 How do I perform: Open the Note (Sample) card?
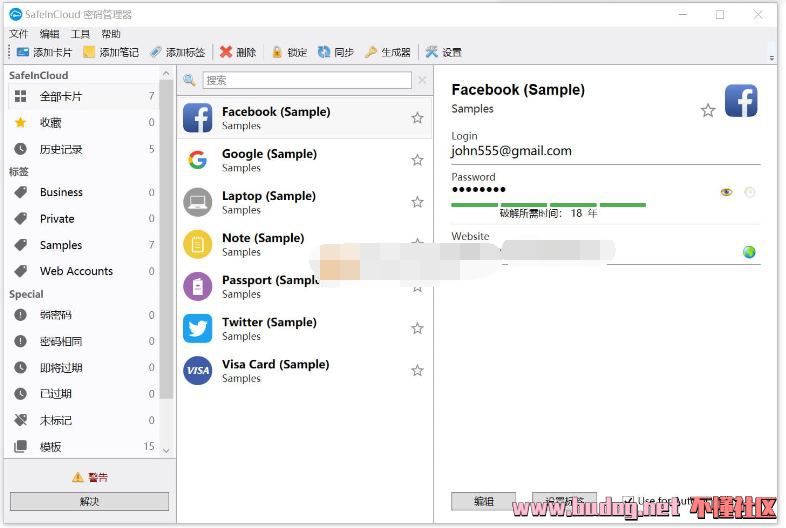tap(304, 244)
